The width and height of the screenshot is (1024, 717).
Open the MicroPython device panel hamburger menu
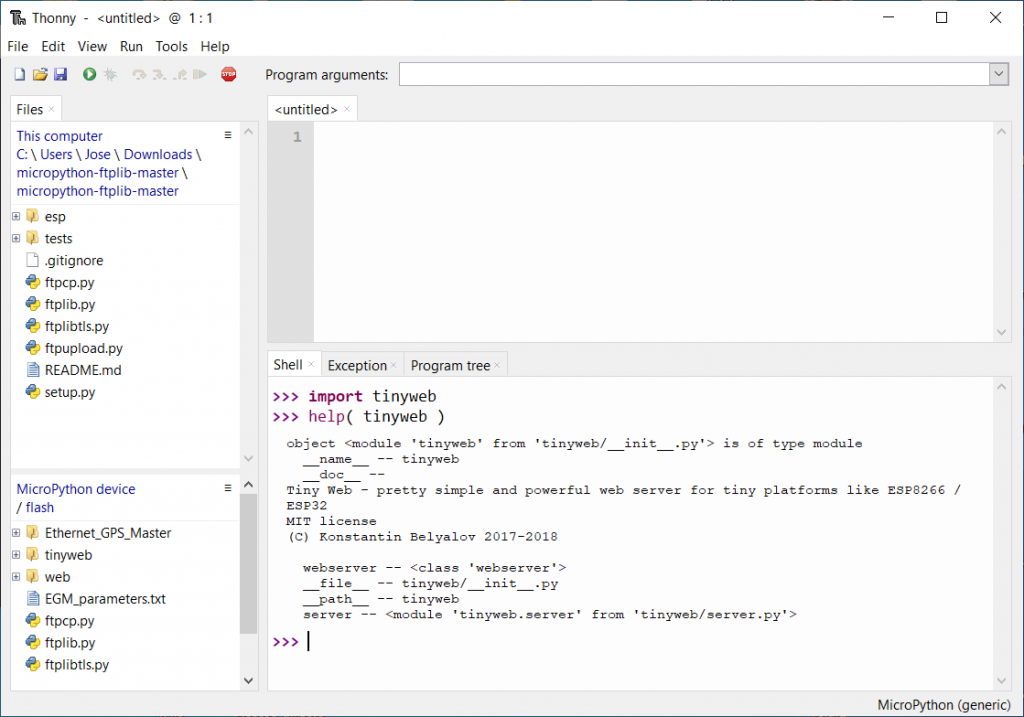coord(227,488)
